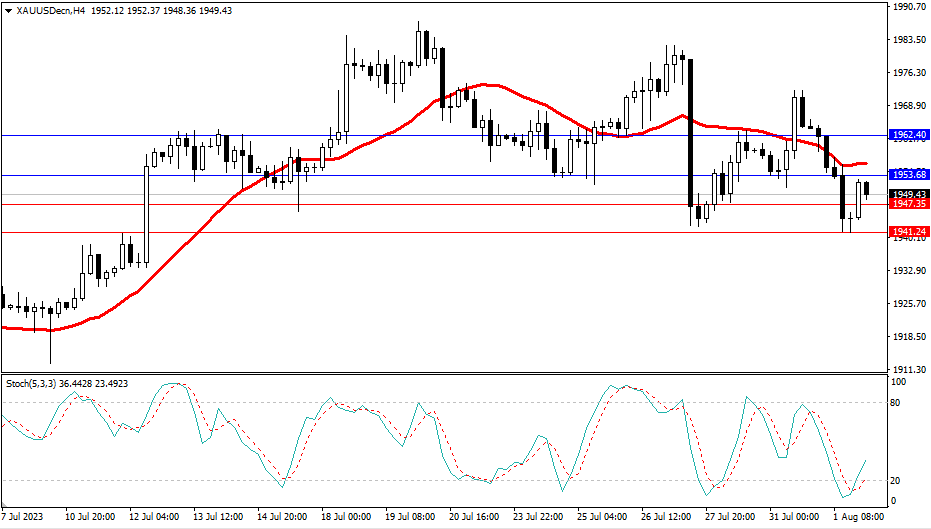The width and height of the screenshot is (931, 529).
Task: Click the red 1947.35 price label
Action: (909, 204)
